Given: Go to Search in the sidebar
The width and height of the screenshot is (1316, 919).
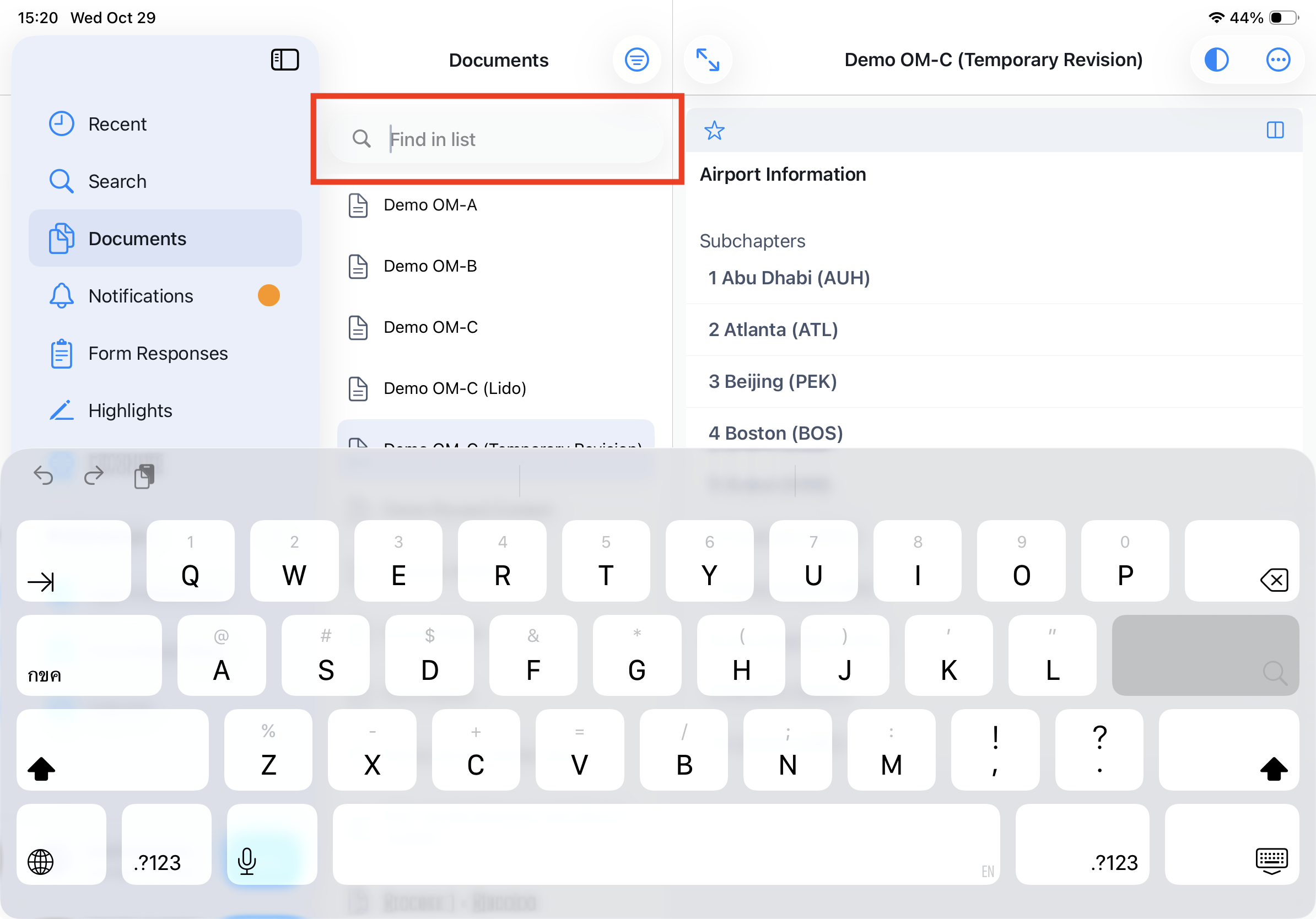Looking at the screenshot, I should tap(117, 181).
